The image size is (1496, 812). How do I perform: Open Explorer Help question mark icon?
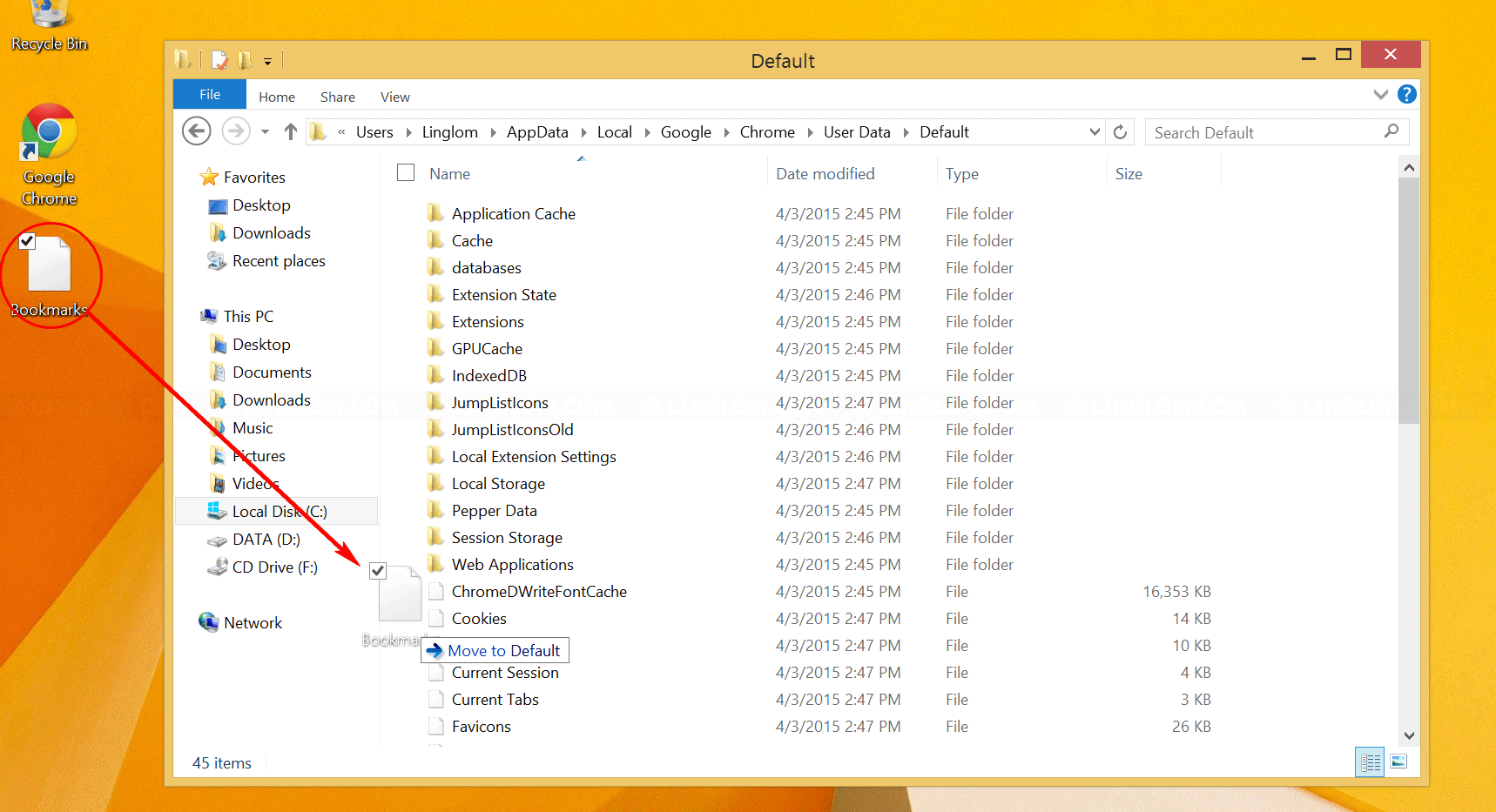pyautogui.click(x=1406, y=94)
